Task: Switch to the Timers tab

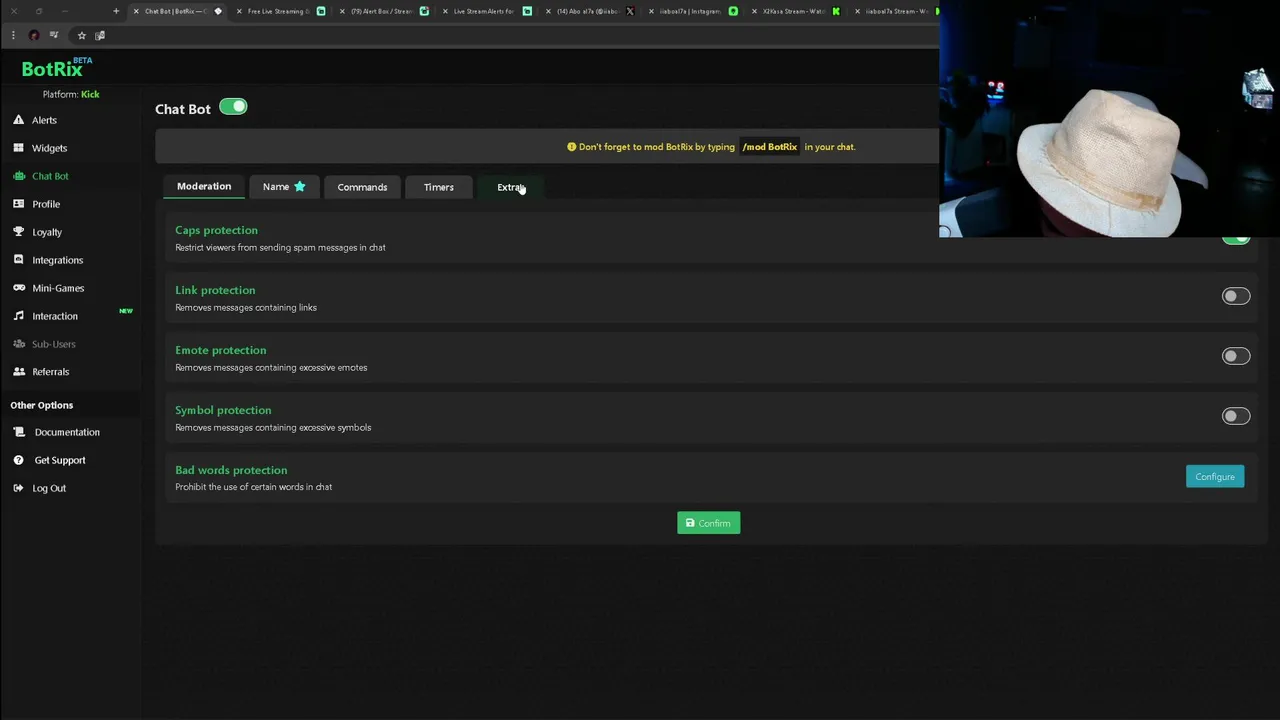Action: (438, 187)
